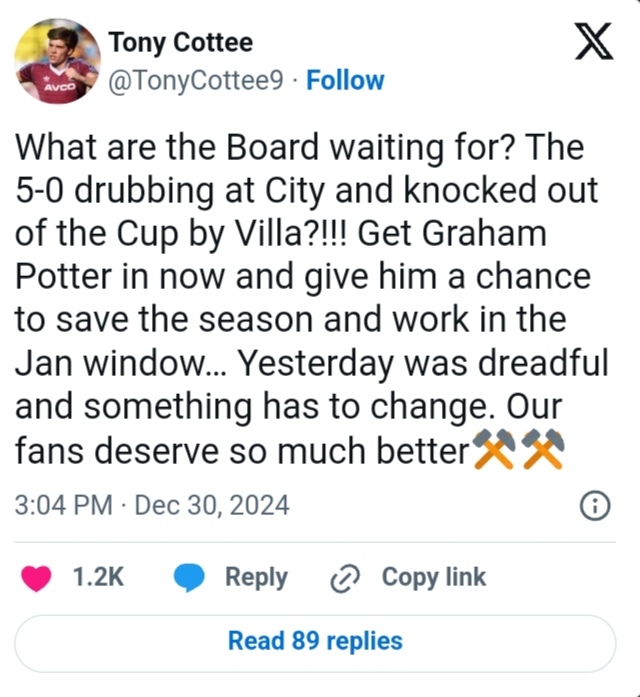Read 89 replies
Viewport: 640px width, 697px height.
(315, 640)
